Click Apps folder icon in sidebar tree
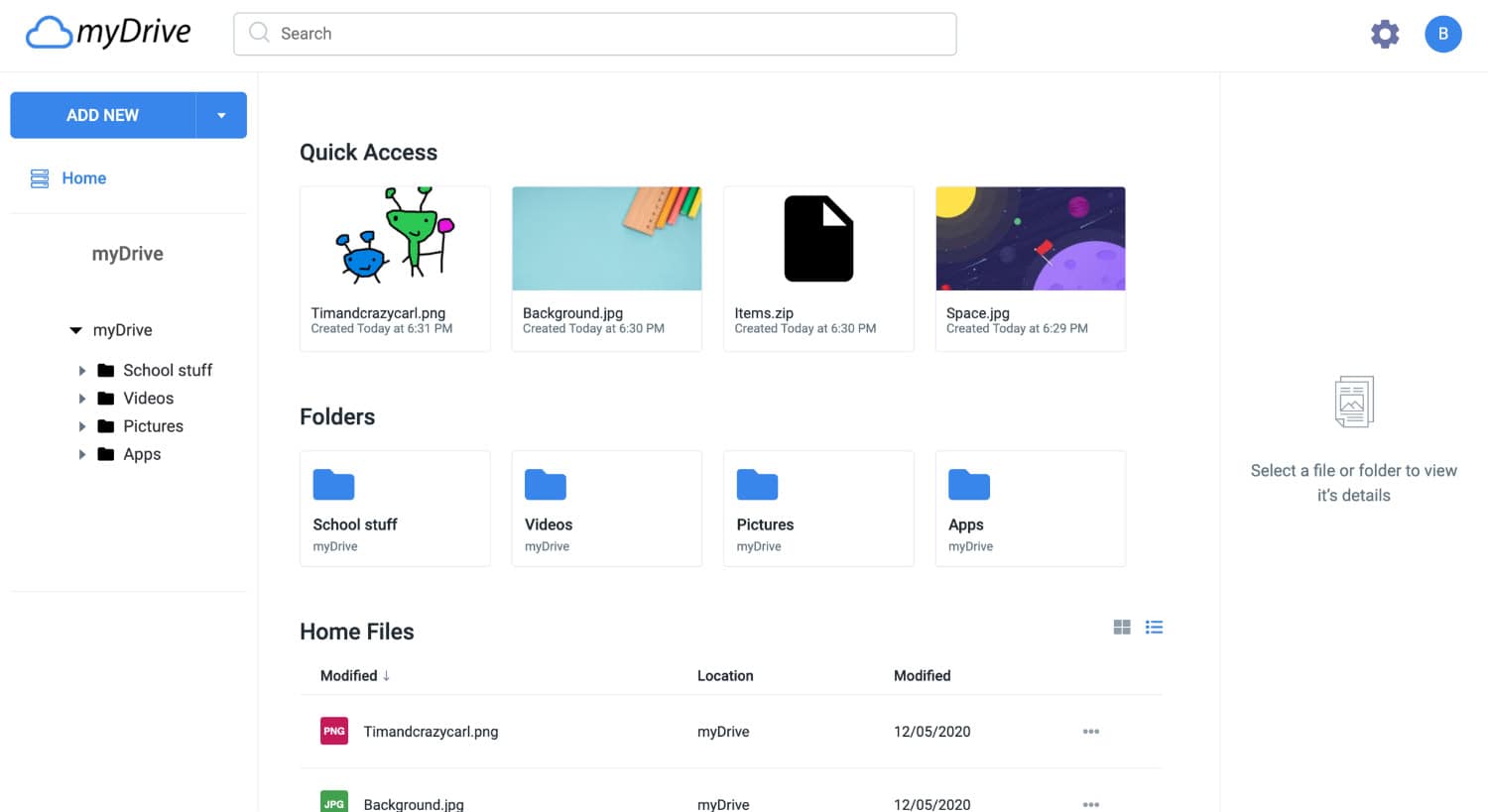The width and height of the screenshot is (1488, 812). [x=106, y=454]
